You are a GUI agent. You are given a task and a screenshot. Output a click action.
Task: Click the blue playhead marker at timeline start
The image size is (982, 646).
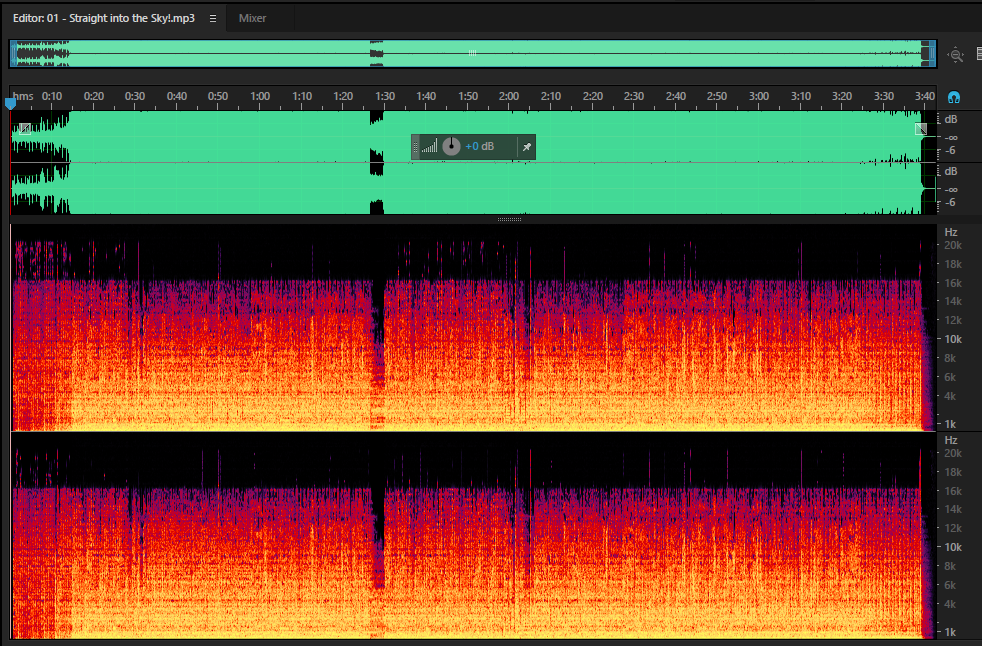[10, 103]
